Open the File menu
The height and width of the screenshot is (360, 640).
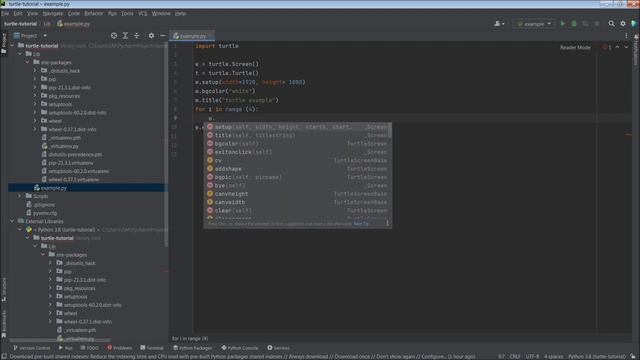[5, 13]
